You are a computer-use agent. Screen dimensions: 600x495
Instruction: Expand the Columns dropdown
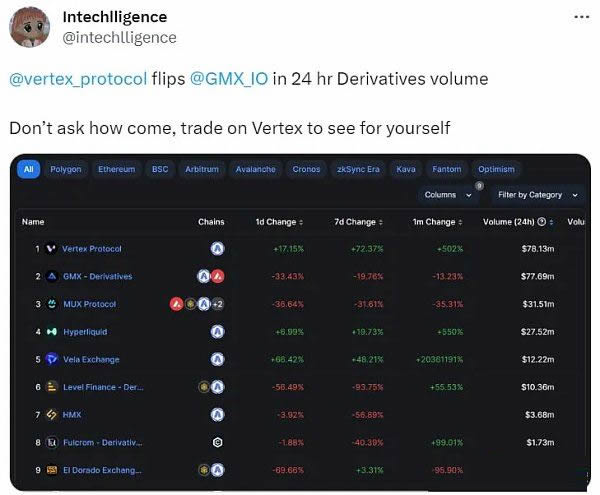pyautogui.click(x=447, y=195)
